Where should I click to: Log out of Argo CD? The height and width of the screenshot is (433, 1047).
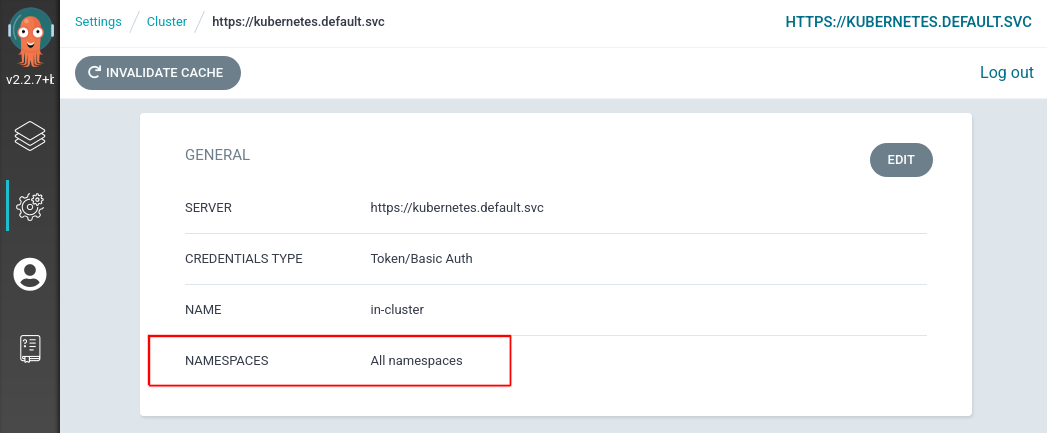1006,72
